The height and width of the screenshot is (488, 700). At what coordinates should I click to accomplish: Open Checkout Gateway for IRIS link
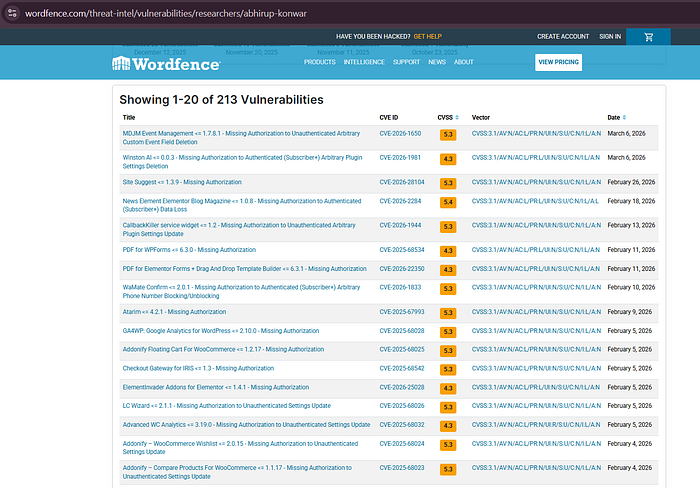(x=198, y=368)
